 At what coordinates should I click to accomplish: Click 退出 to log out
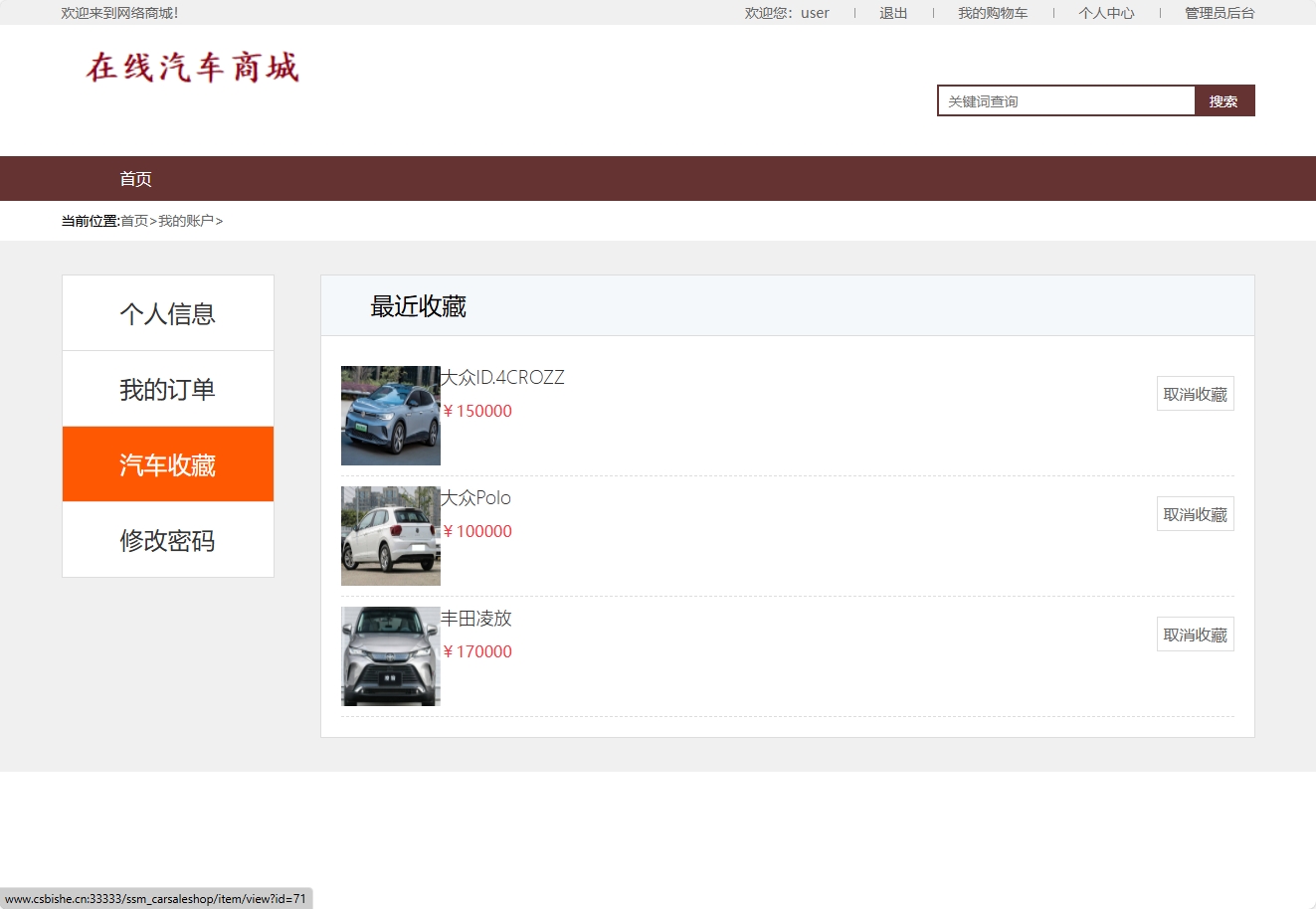tap(892, 13)
